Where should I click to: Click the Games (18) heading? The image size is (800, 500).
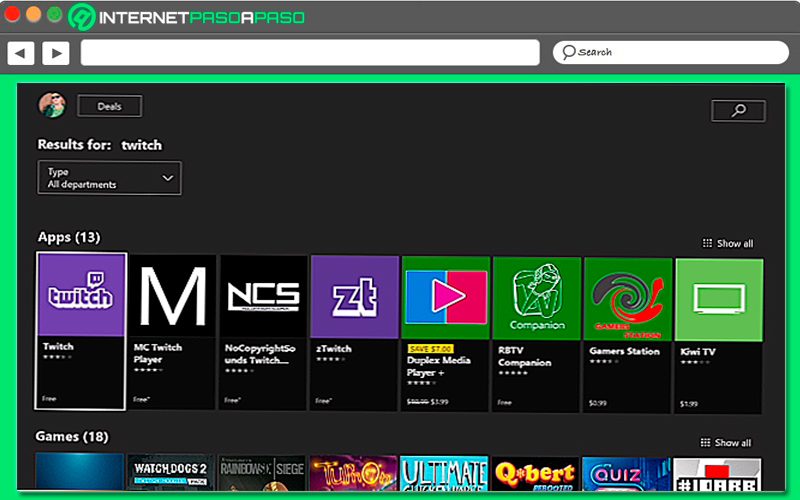click(72, 437)
